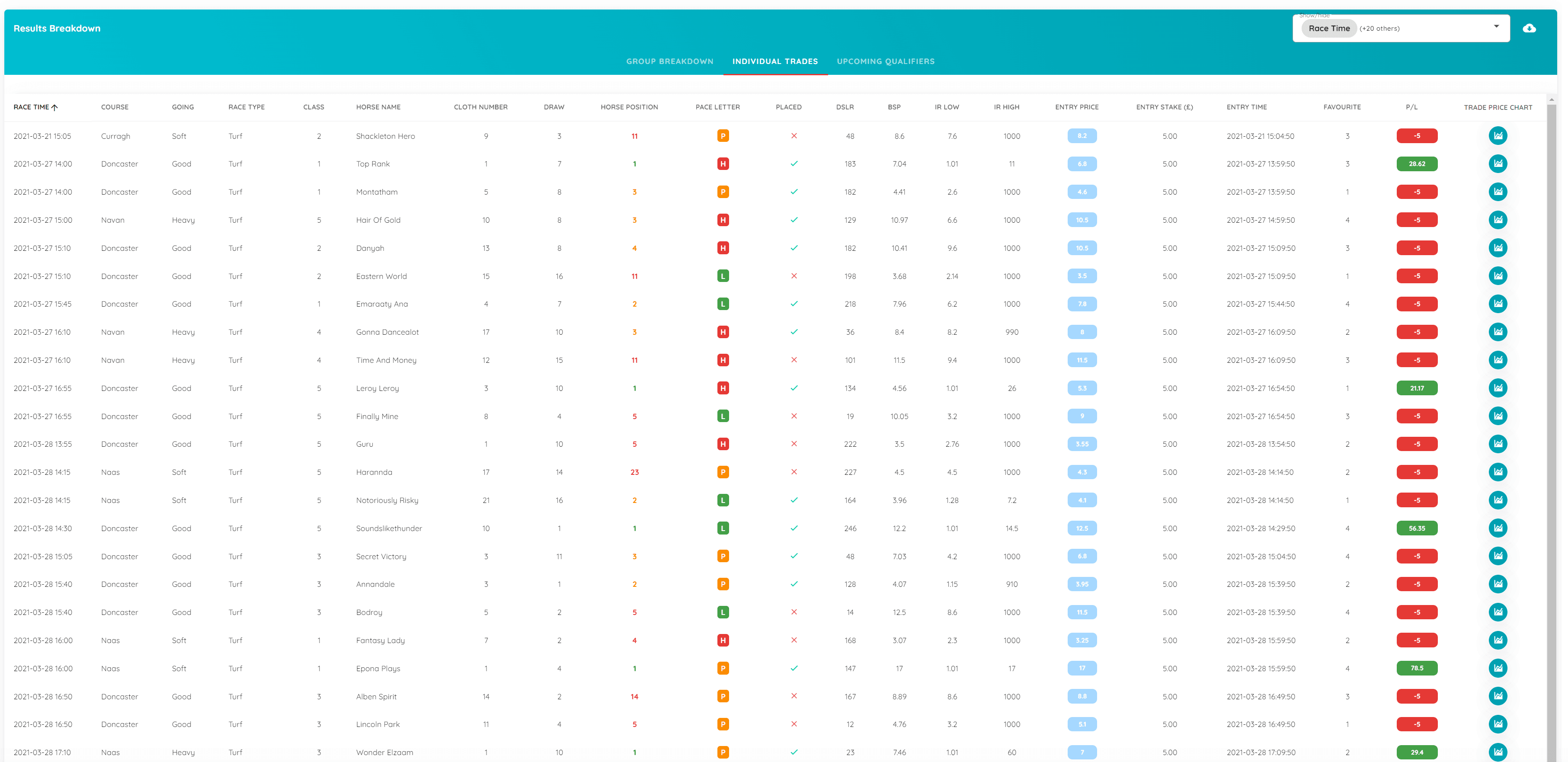Open trade price chart for Soundslikethunder
This screenshot has width=1568, height=762.
(x=1498, y=528)
